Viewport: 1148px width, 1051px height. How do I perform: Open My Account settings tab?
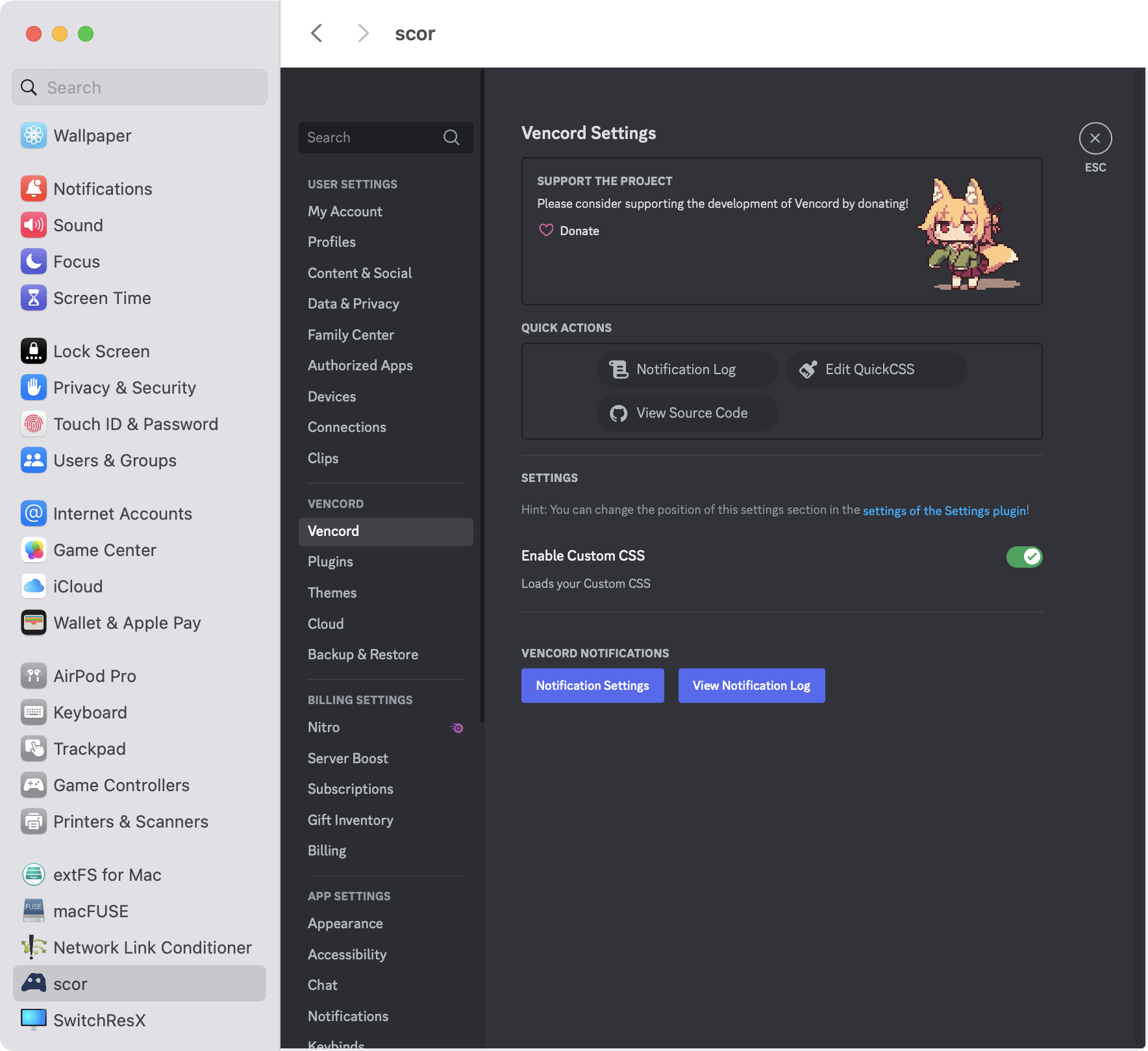[x=386, y=212]
